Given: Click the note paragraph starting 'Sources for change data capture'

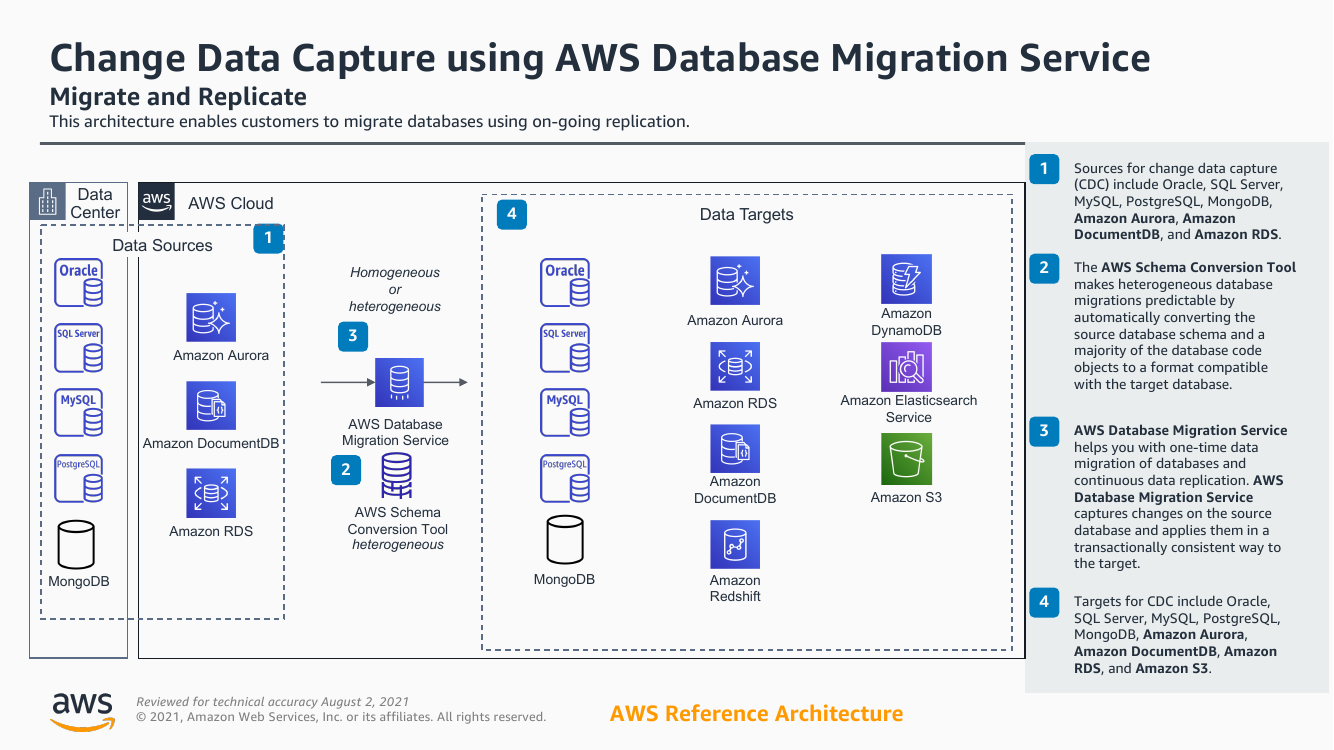Looking at the screenshot, I should pos(1178,202).
